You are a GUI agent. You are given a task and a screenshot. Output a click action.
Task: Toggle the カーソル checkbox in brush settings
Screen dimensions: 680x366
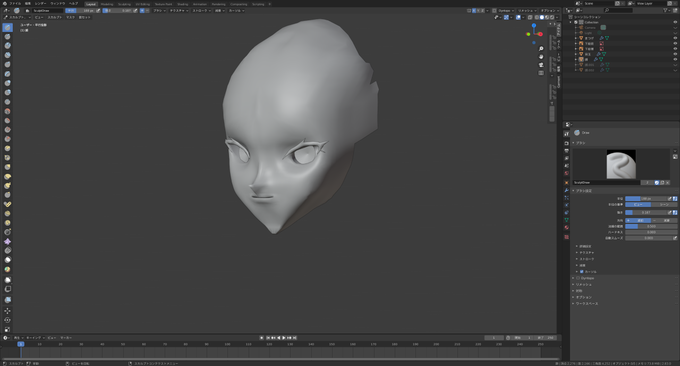pos(582,272)
